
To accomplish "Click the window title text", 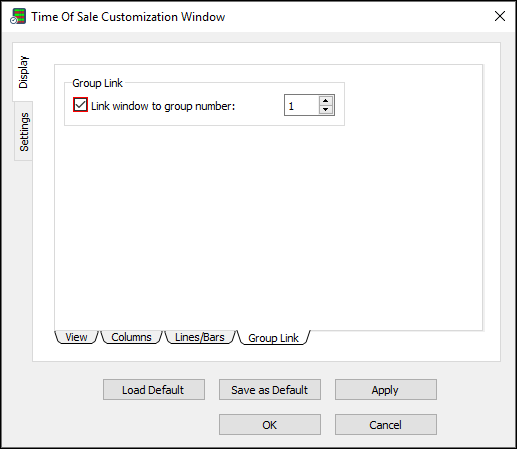I will [128, 17].
